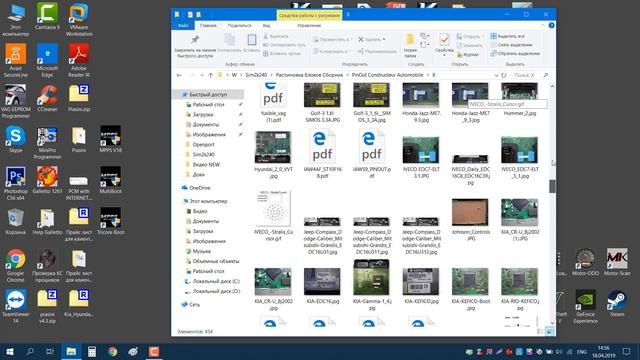Select PinOut Constructeur Automobile breadcrumb

tap(387, 75)
